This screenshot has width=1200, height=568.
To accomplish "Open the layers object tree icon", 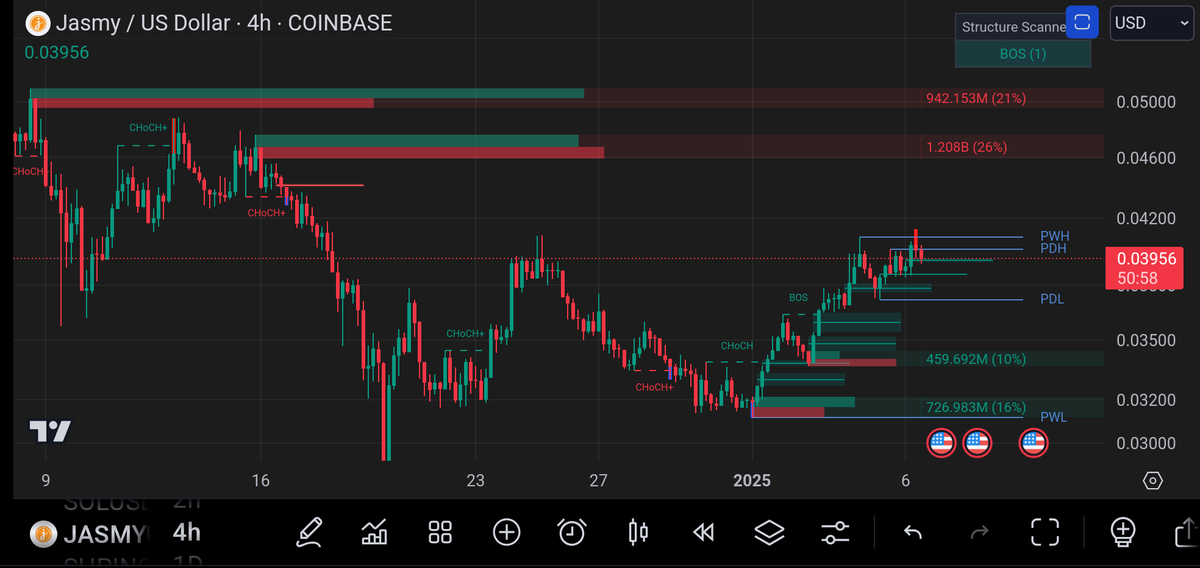I will click(769, 532).
